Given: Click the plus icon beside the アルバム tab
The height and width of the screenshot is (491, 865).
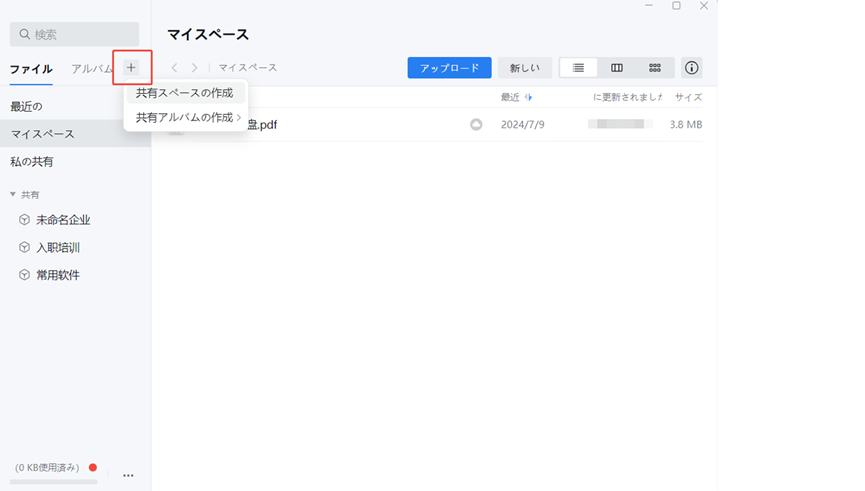Looking at the screenshot, I should [131, 68].
